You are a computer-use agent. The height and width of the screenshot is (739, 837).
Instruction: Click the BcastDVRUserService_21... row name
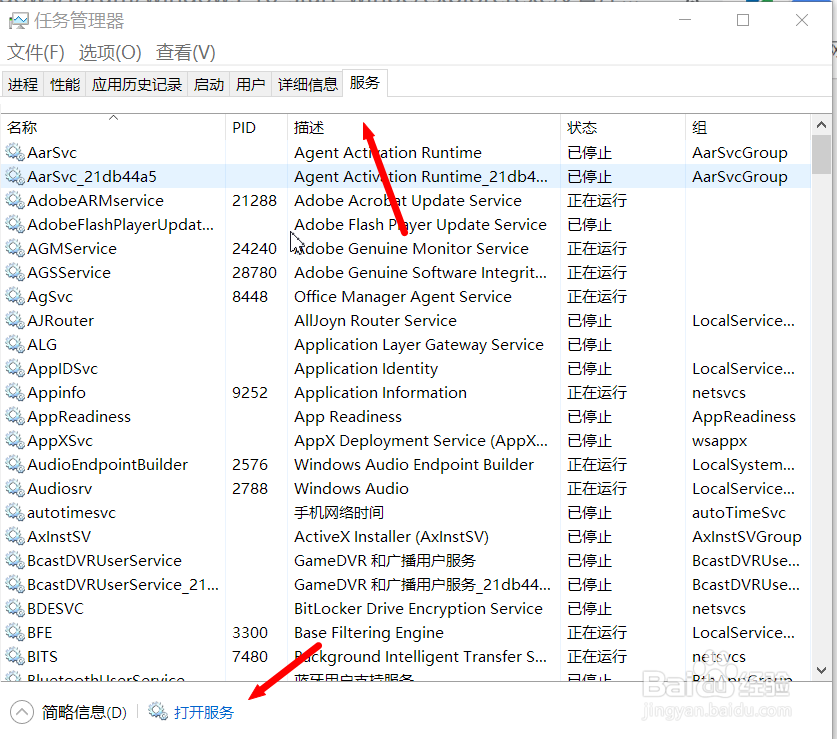pyautogui.click(x=123, y=585)
